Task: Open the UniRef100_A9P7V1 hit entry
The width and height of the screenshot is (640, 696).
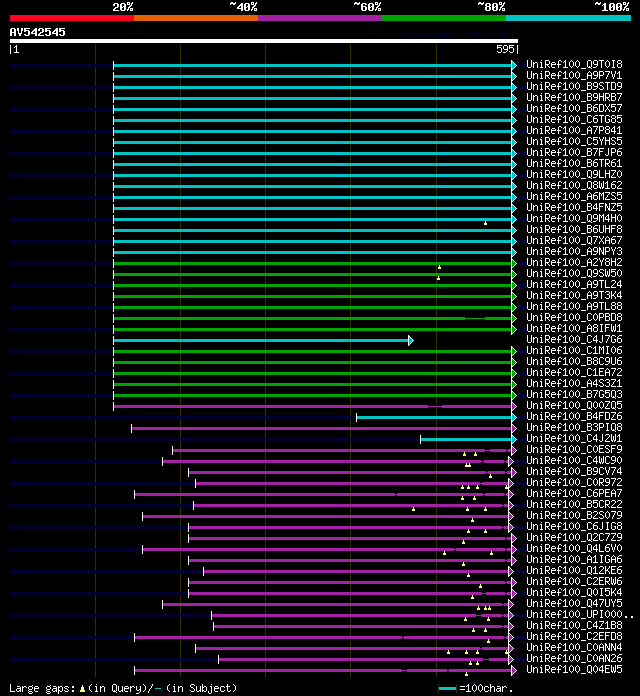Action: pos(574,76)
